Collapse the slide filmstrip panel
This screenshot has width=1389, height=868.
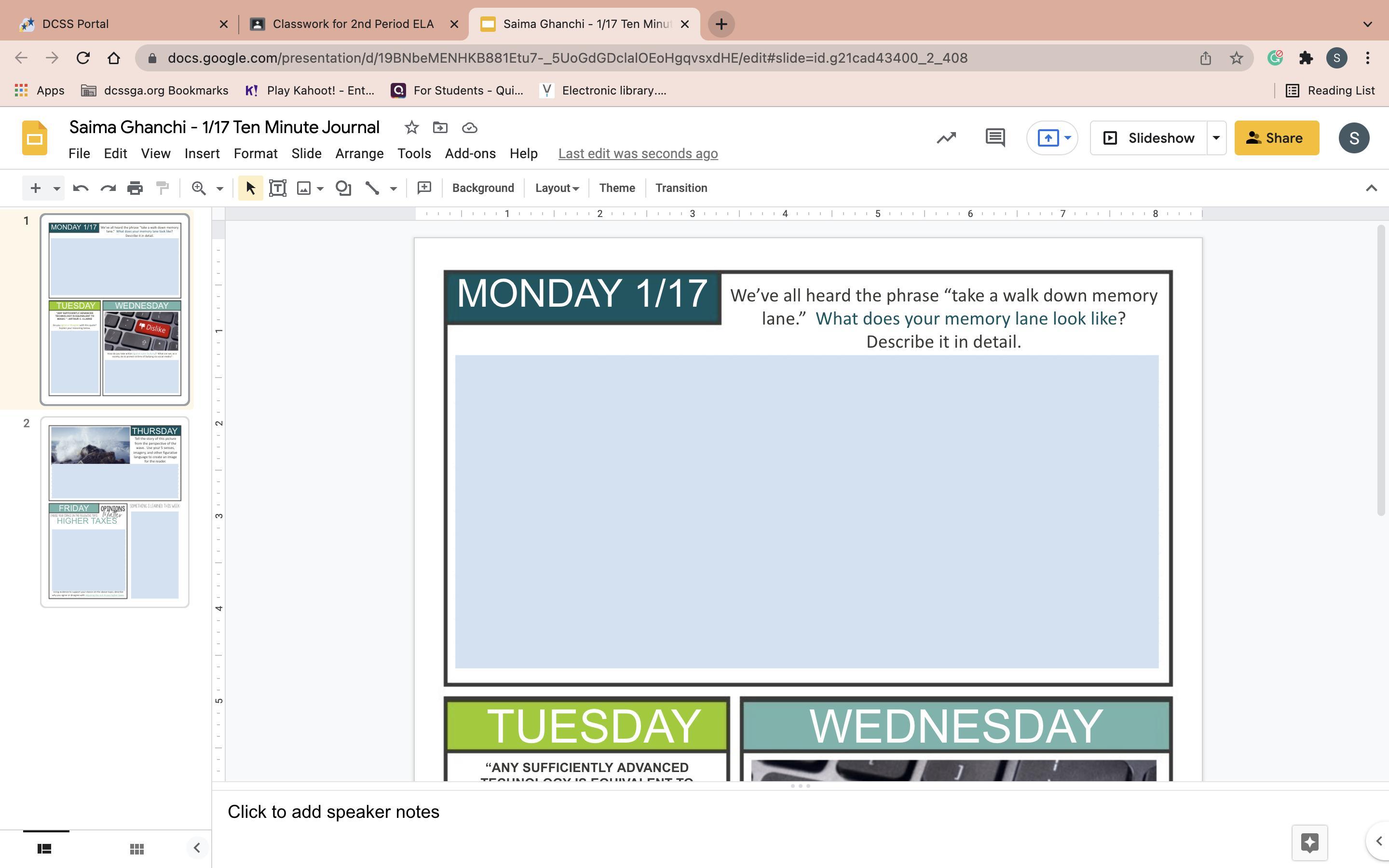[x=196, y=848]
